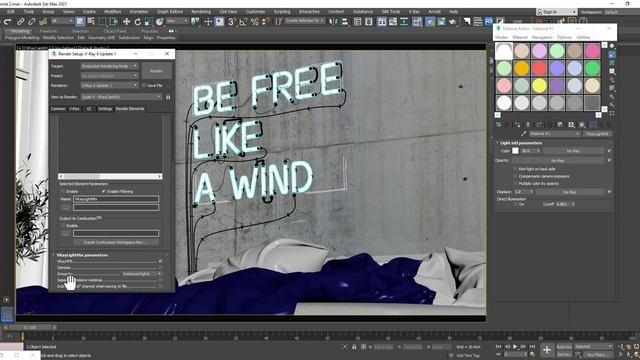
Task: Choose the Select and Move tool
Action: [127, 21]
